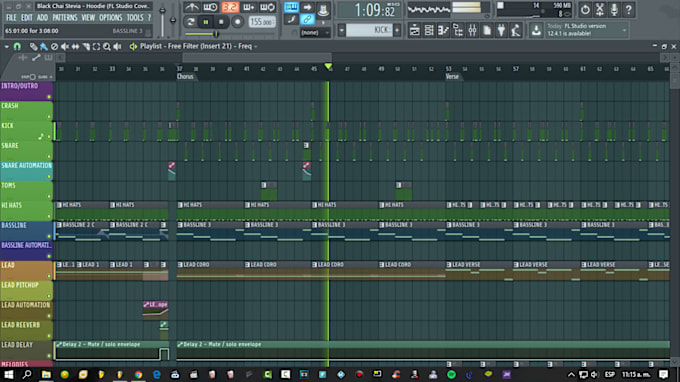The height and width of the screenshot is (382, 680).
Task: Select the playlist Zoom tool
Action: click(107, 46)
